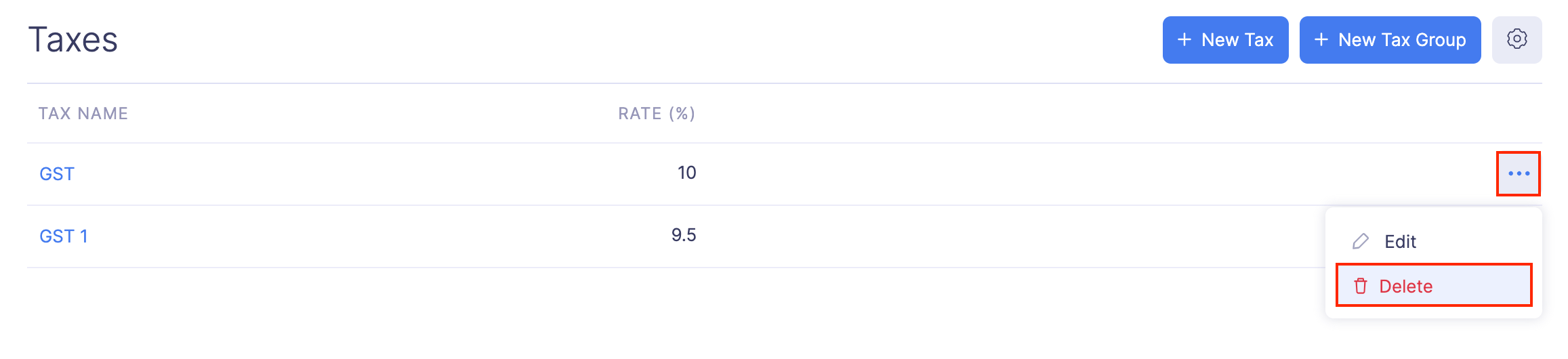The width and height of the screenshot is (1568, 359).
Task: Dismiss menu by clicking empty area below table
Action: click(x=610, y=318)
